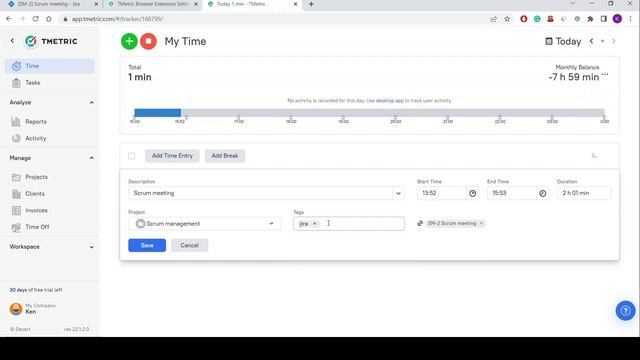Click 30 days of free trial left

pos(36,290)
